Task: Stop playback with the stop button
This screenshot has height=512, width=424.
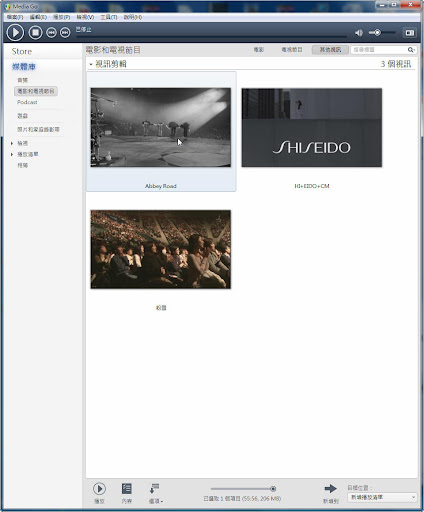Action: [35, 33]
